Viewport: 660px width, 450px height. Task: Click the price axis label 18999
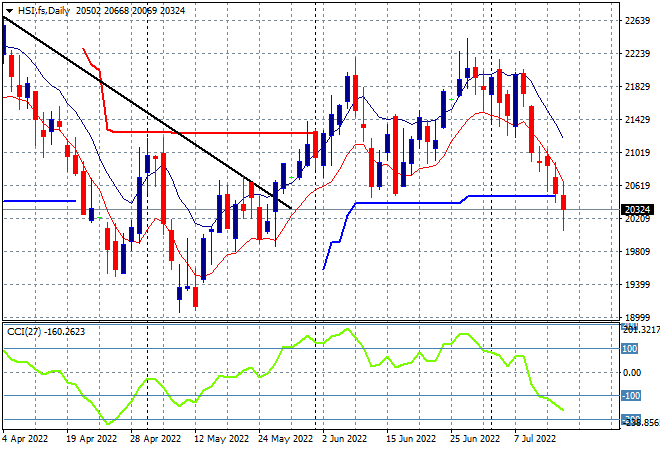point(637,317)
